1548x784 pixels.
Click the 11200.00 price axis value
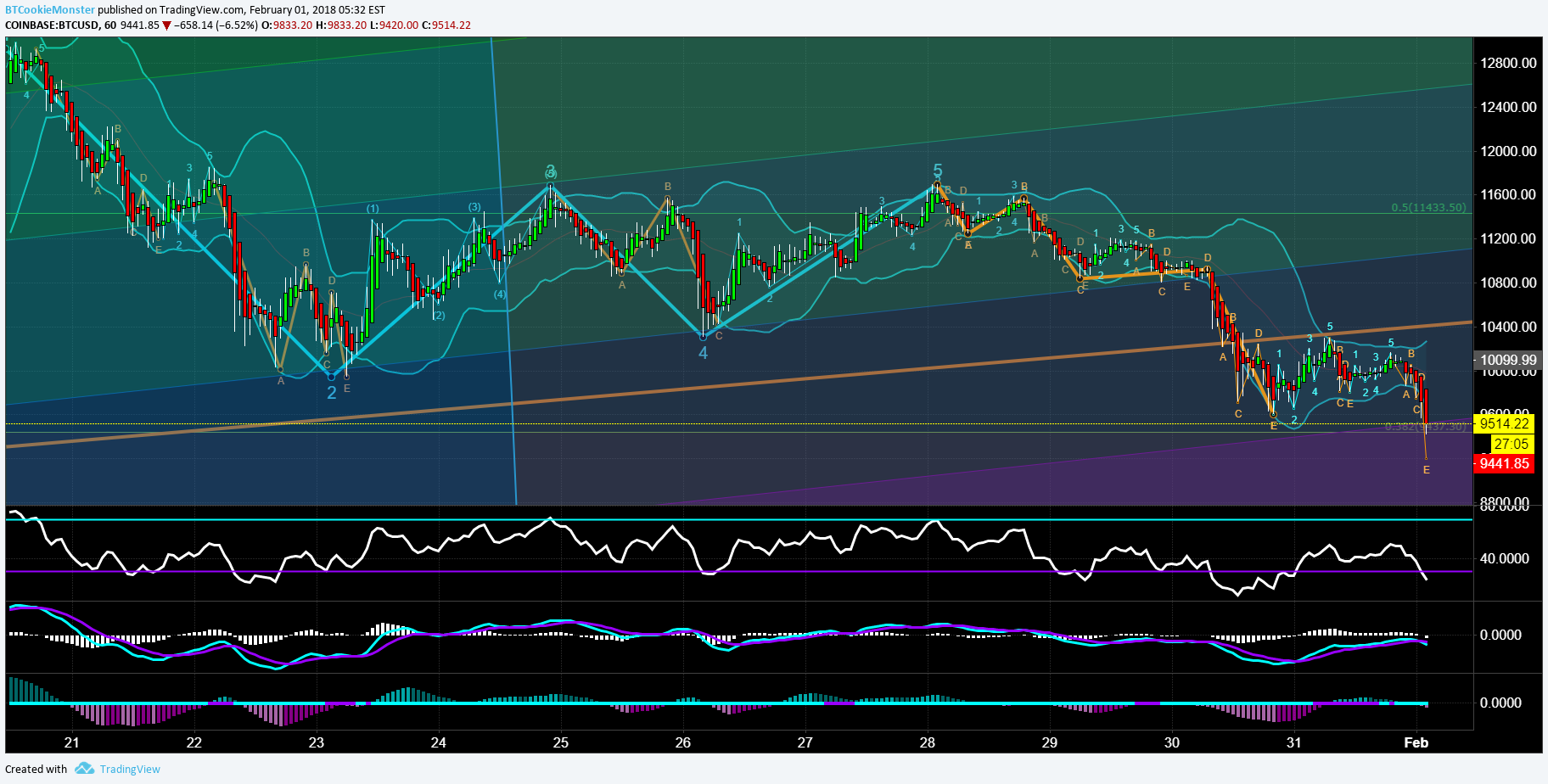point(1508,238)
